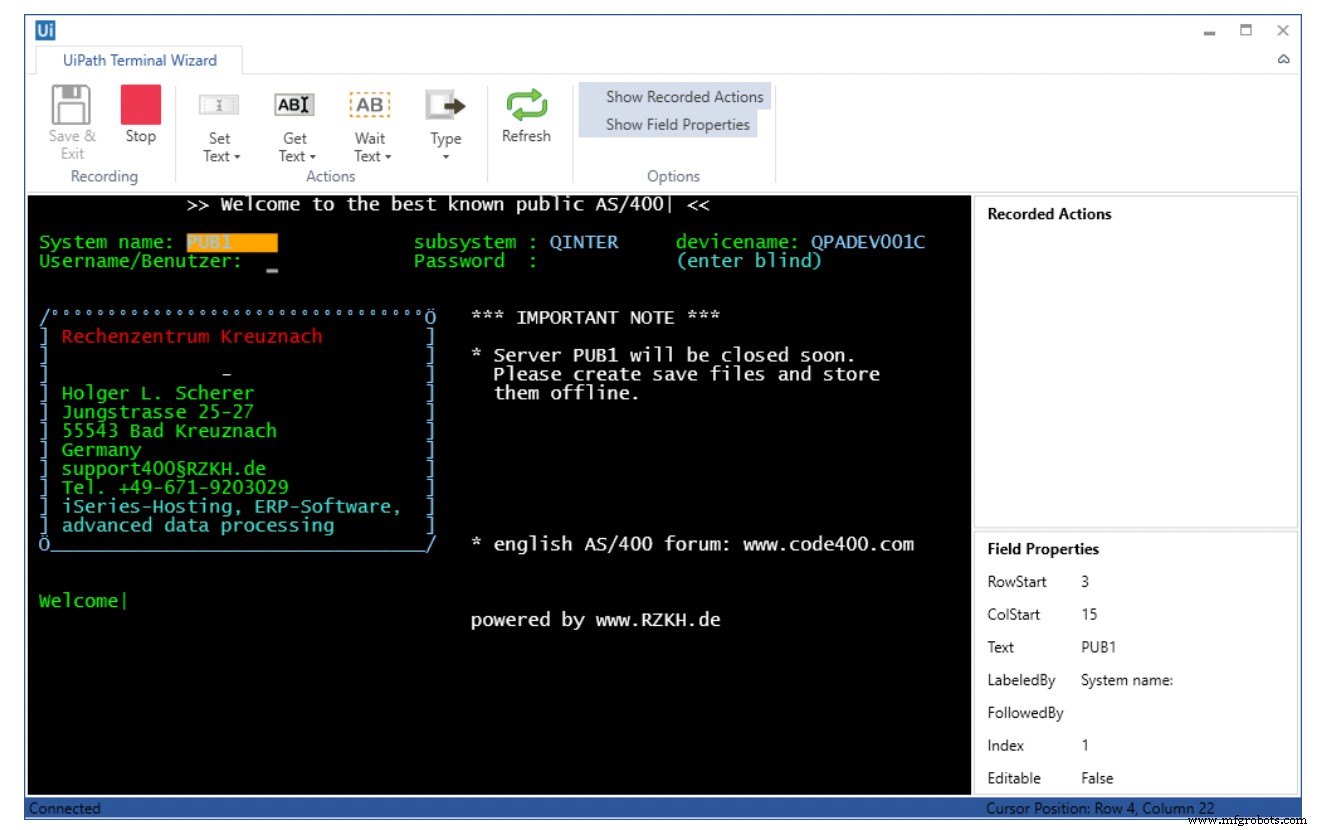The height and width of the screenshot is (830, 1318).
Task: Click the Wait Text icon
Action: pos(369,105)
